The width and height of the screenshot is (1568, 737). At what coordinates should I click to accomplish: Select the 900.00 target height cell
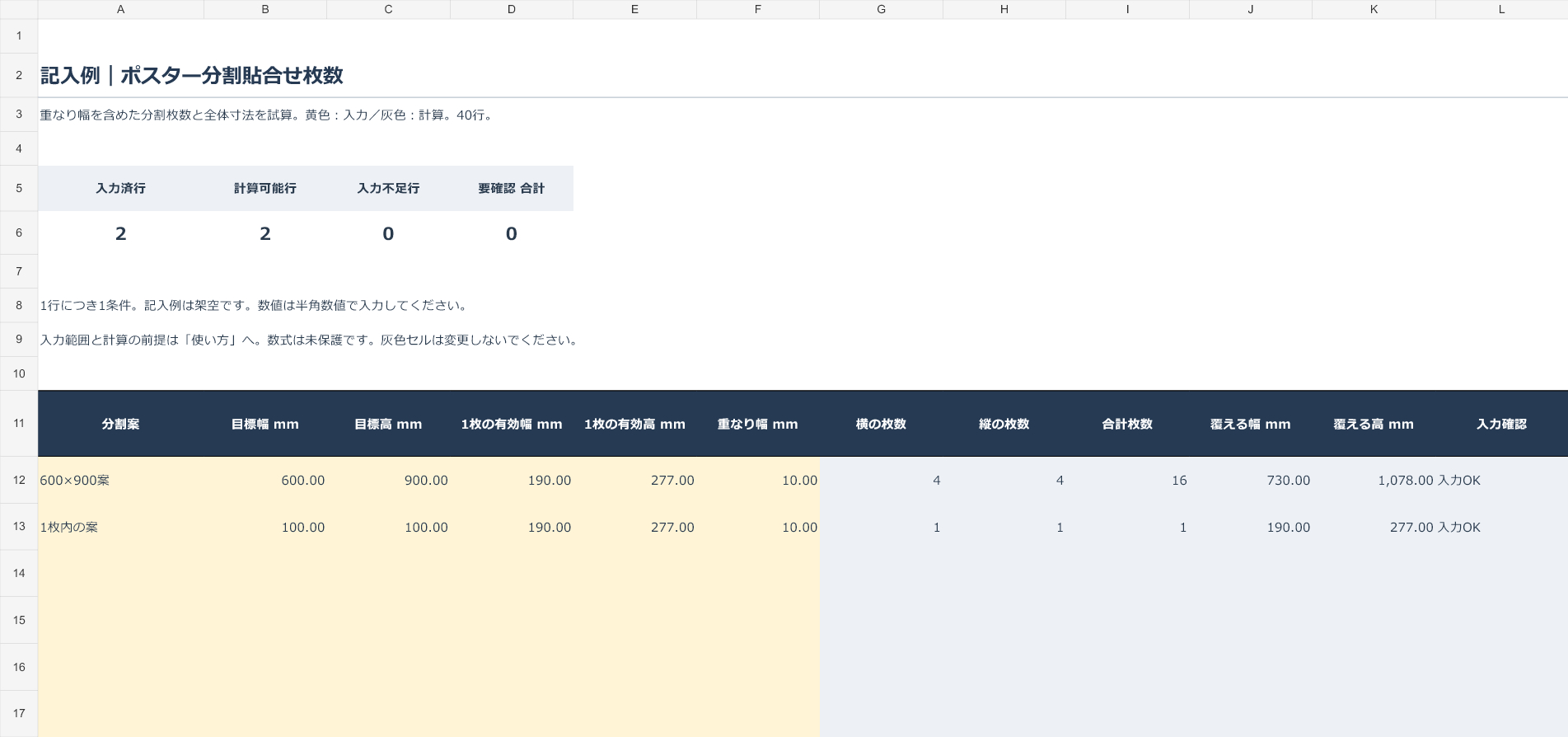[388, 480]
